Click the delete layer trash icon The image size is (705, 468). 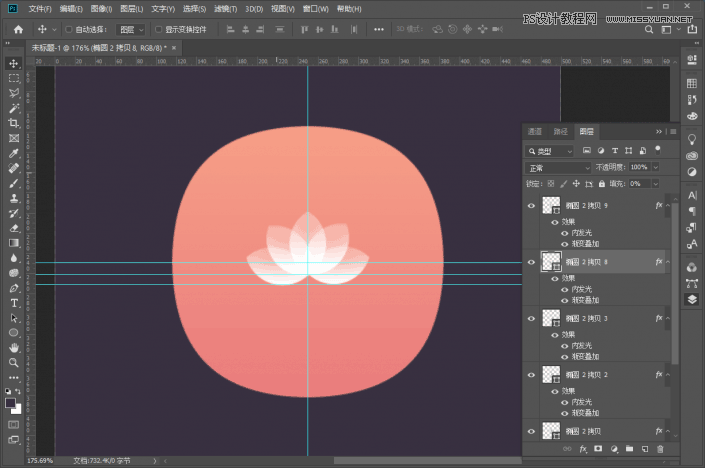tap(660, 449)
